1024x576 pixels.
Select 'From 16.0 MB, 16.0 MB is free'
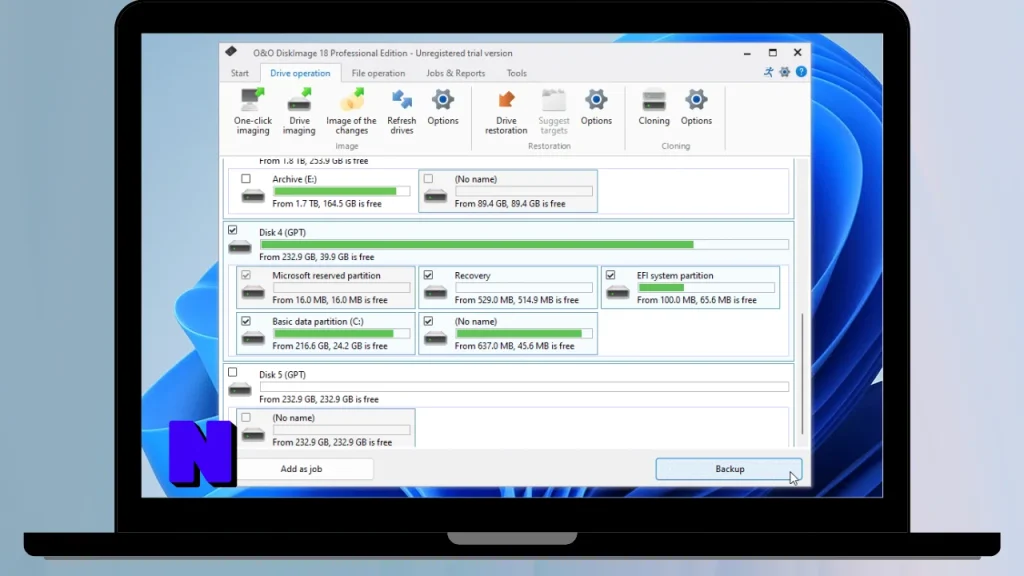(x=330, y=300)
